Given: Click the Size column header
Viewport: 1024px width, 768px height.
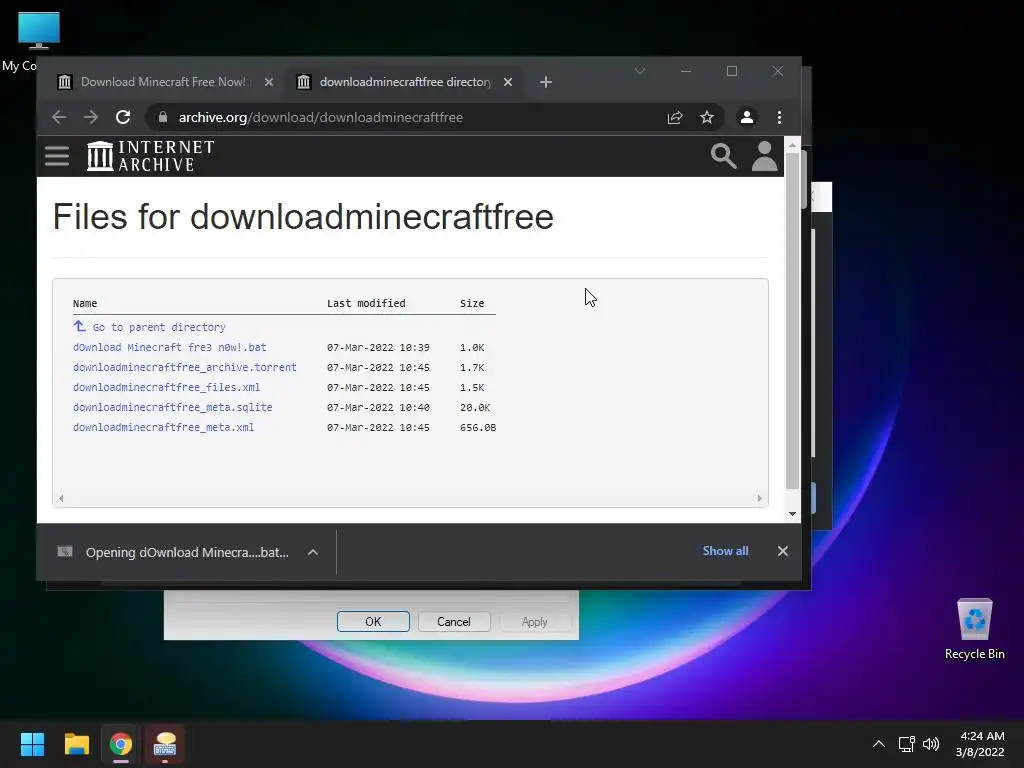Looking at the screenshot, I should [472, 304].
